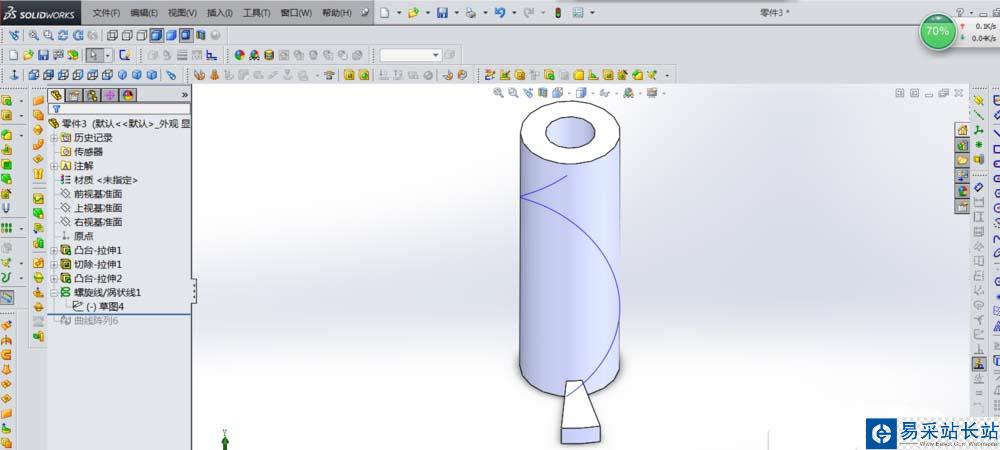This screenshot has width=1000, height=450.
Task: Click the Extruded Cut icon on the left toolbar
Action: click(7, 115)
